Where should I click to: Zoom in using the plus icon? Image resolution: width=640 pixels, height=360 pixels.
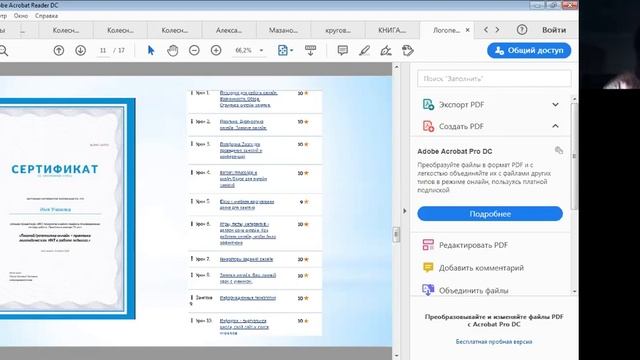[x=216, y=51]
